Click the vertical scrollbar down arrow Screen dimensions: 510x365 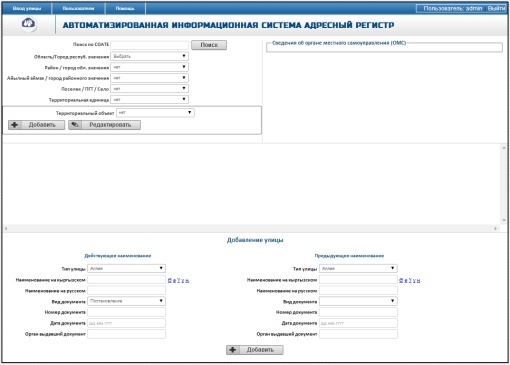pos(504,220)
